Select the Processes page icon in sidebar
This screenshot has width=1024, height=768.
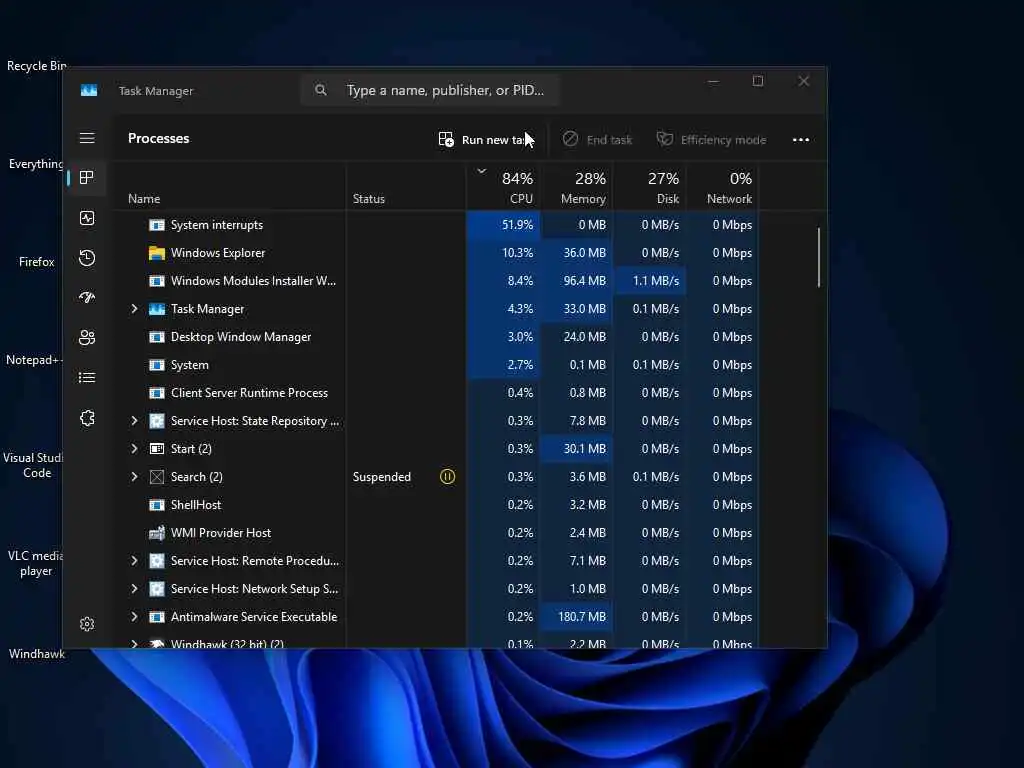[87, 178]
